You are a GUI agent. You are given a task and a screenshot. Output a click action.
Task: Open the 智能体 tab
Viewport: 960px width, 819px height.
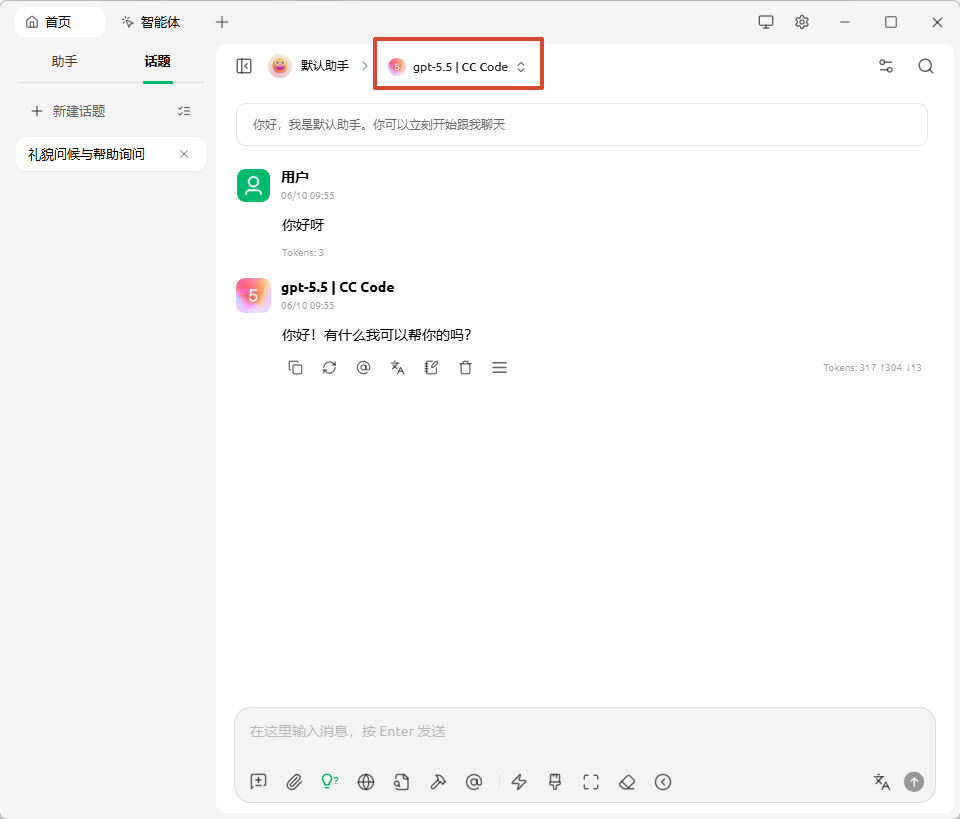point(151,22)
